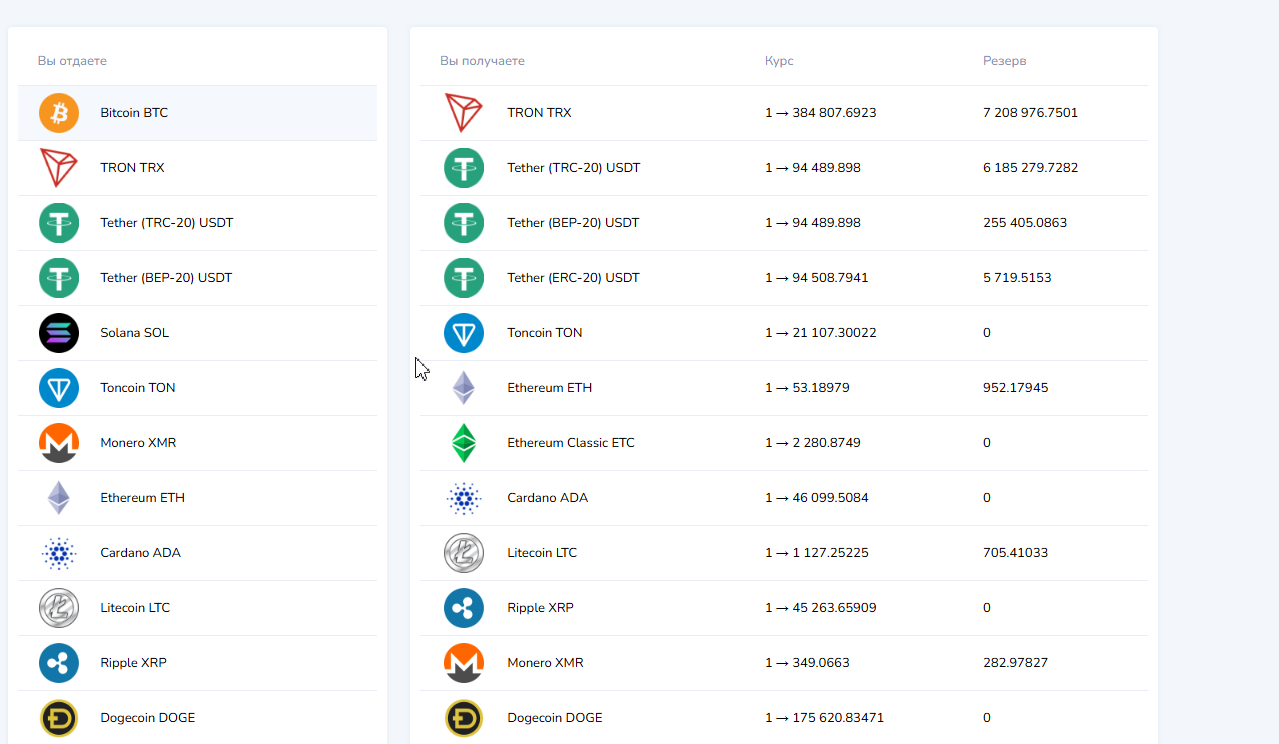Click the rate 1 → 45 263.65909

[x=821, y=608]
